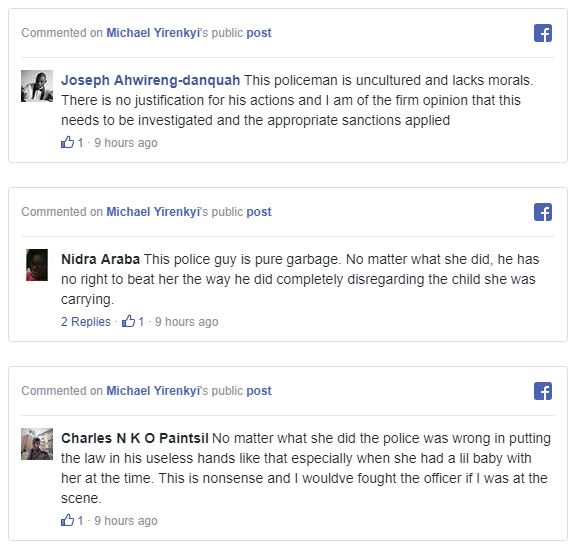Image resolution: width=586 pixels, height=551 pixels.
Task: Like Joseph Ahwireng-danquah's comment via thumbs-up
Action: [68, 142]
